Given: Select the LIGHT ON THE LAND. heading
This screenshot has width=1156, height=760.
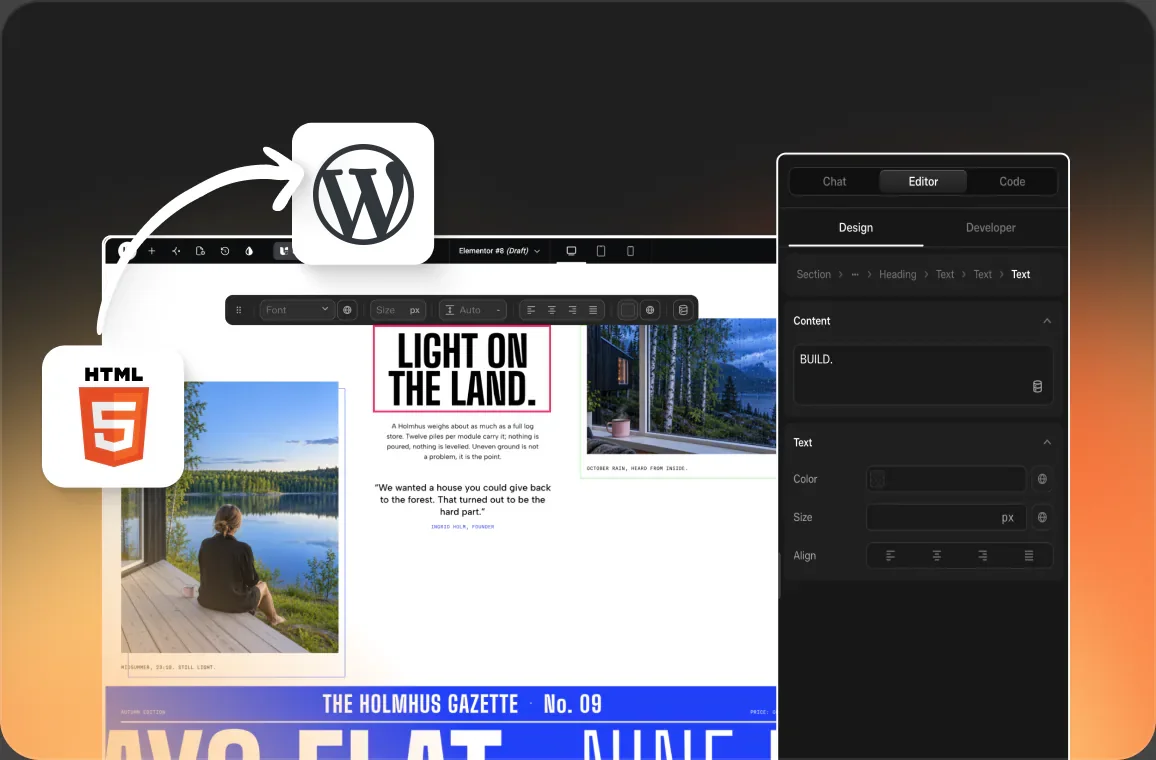Looking at the screenshot, I should point(462,369).
